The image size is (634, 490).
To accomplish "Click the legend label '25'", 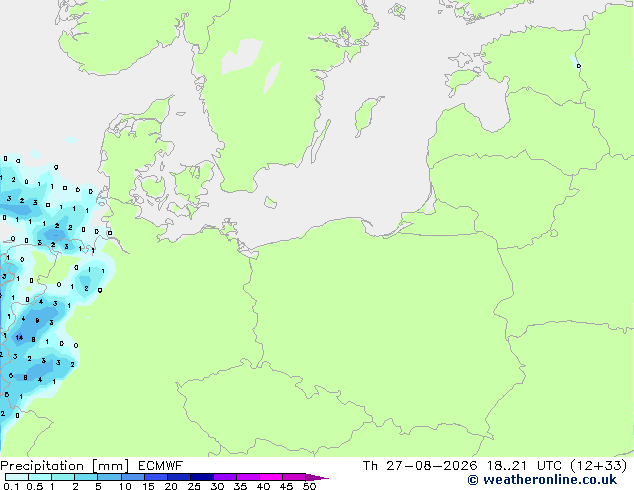I will (194, 486).
